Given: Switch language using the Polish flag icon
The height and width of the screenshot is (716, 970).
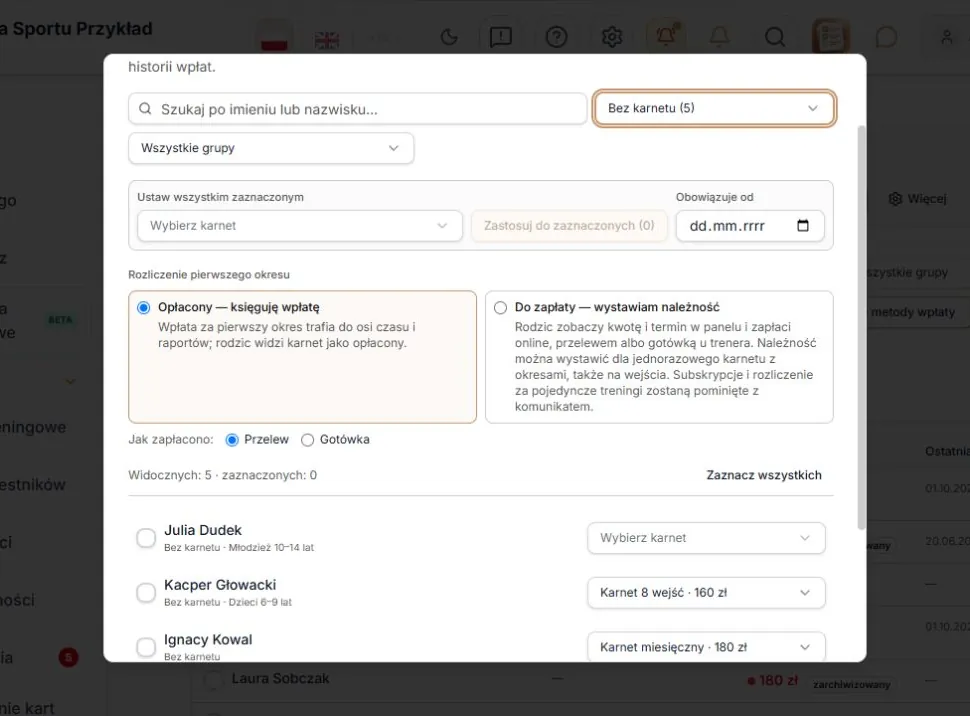Looking at the screenshot, I should tap(273, 37).
